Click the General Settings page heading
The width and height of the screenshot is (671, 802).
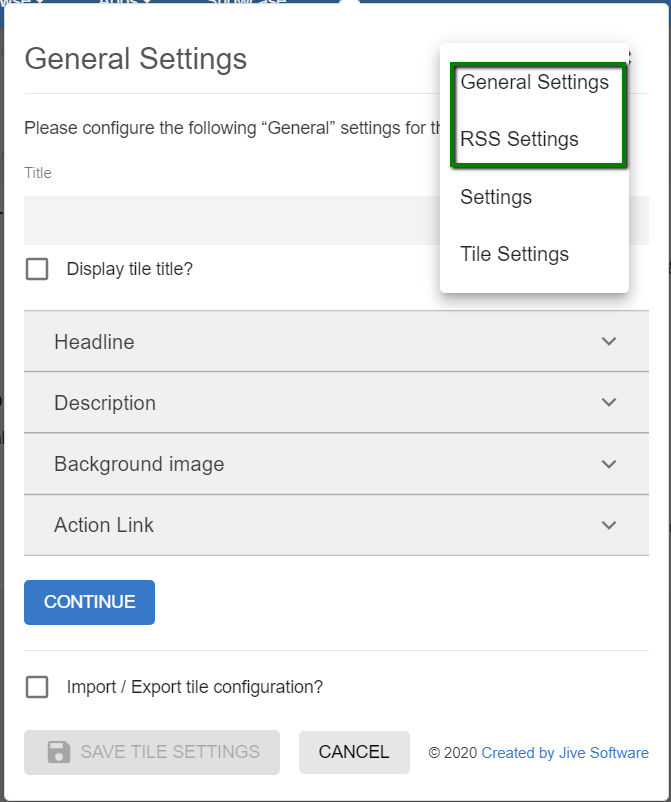(x=136, y=59)
